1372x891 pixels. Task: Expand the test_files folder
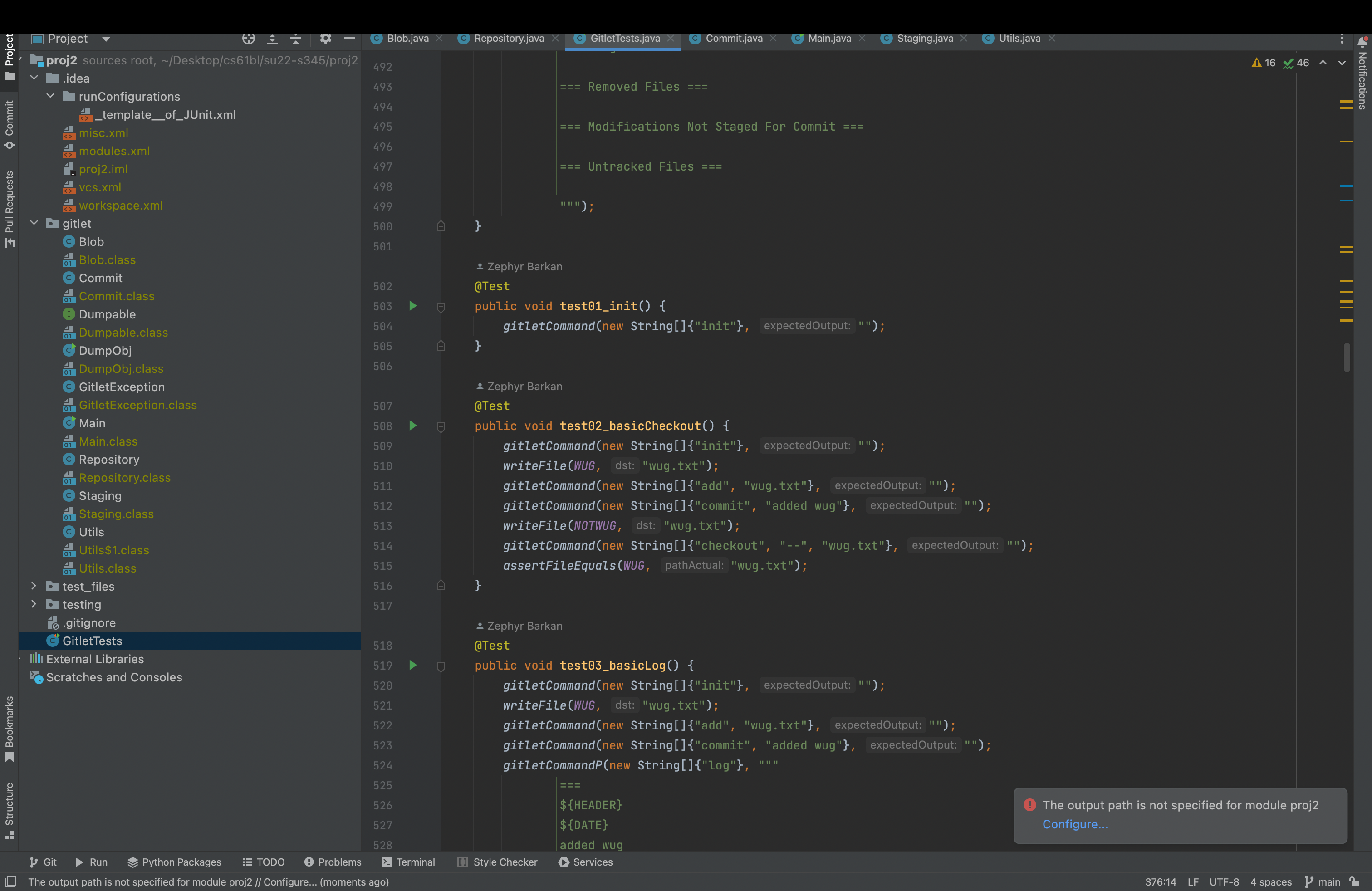click(x=34, y=586)
